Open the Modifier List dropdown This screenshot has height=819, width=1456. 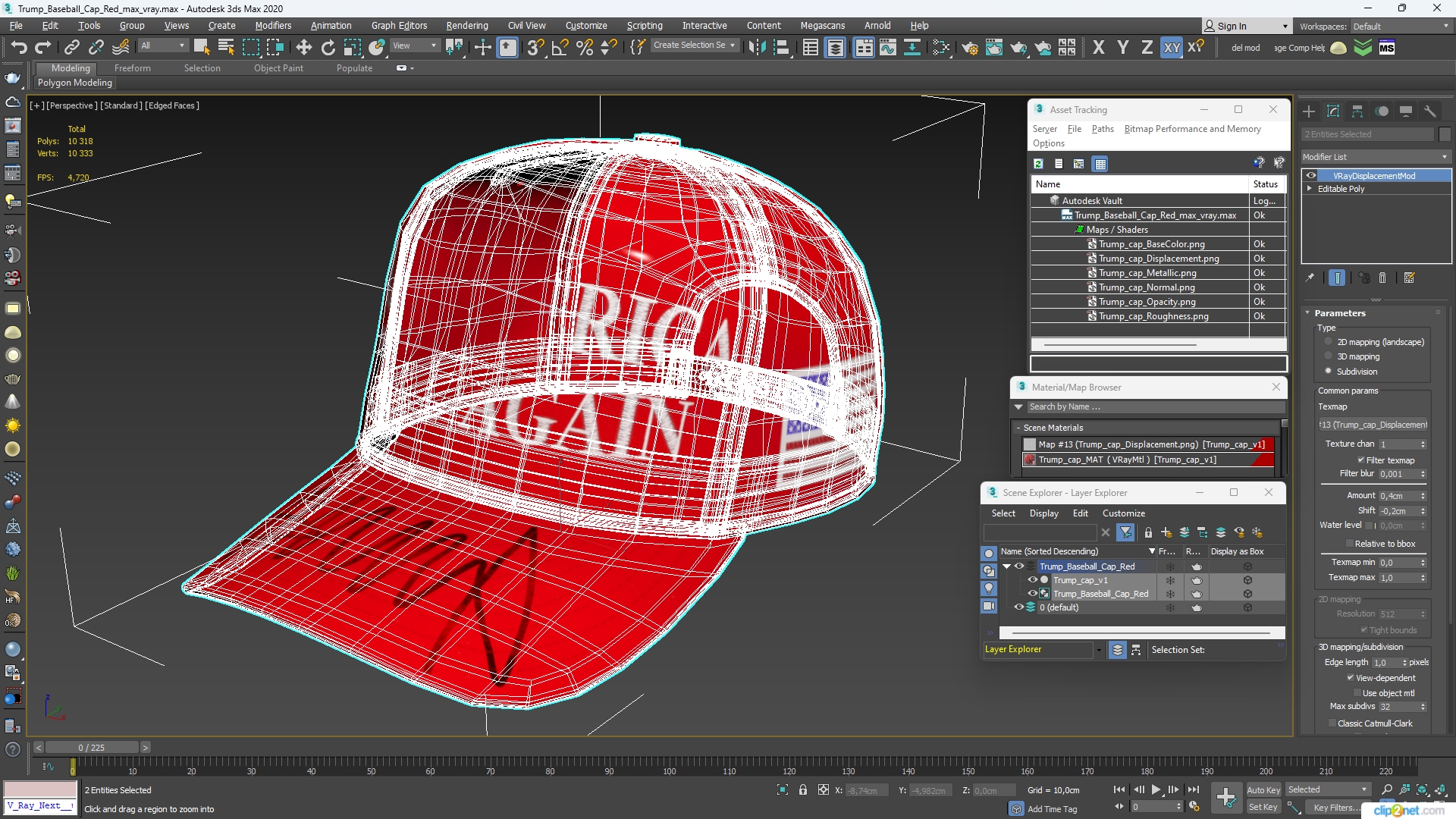point(1375,157)
